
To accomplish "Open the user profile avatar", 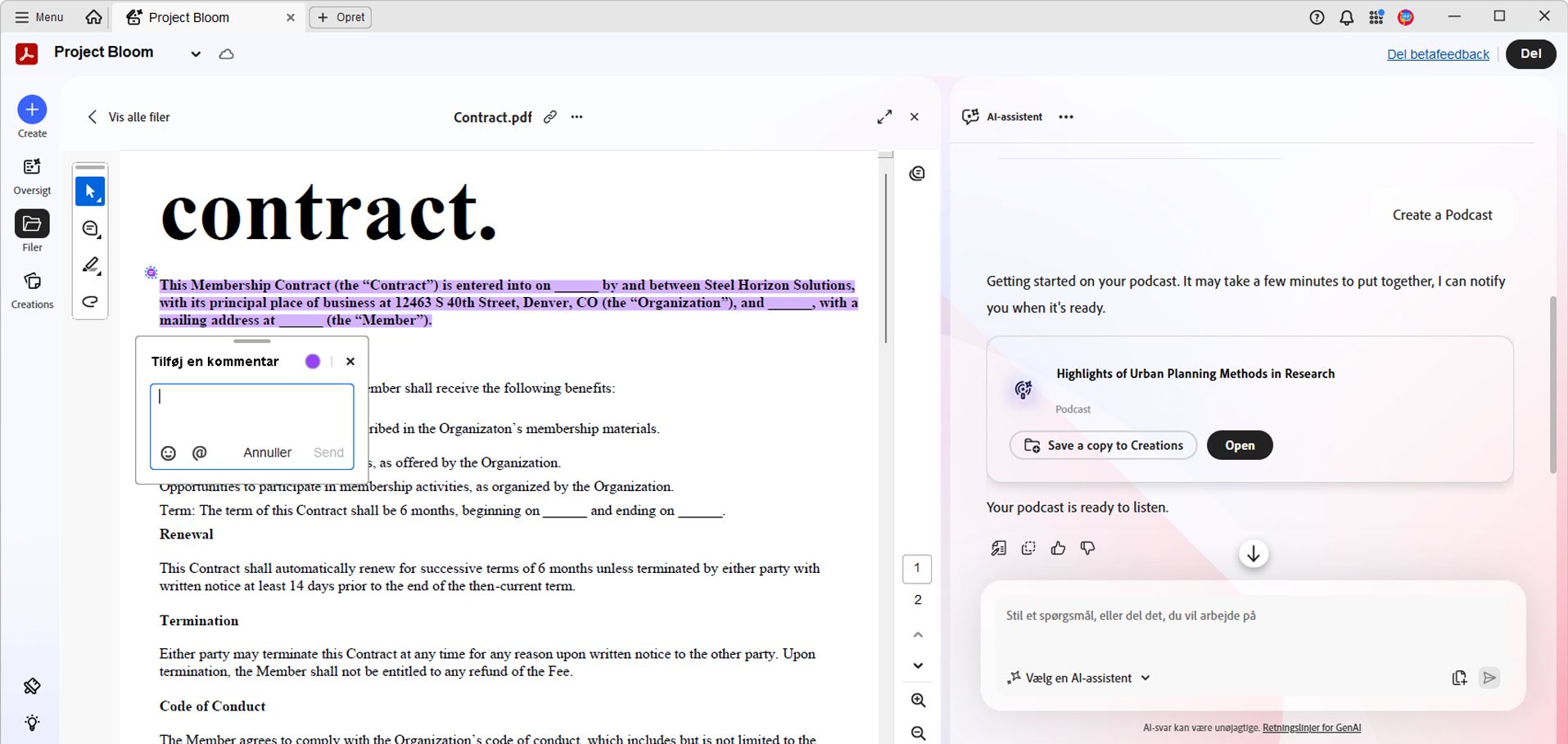I will (1406, 17).
